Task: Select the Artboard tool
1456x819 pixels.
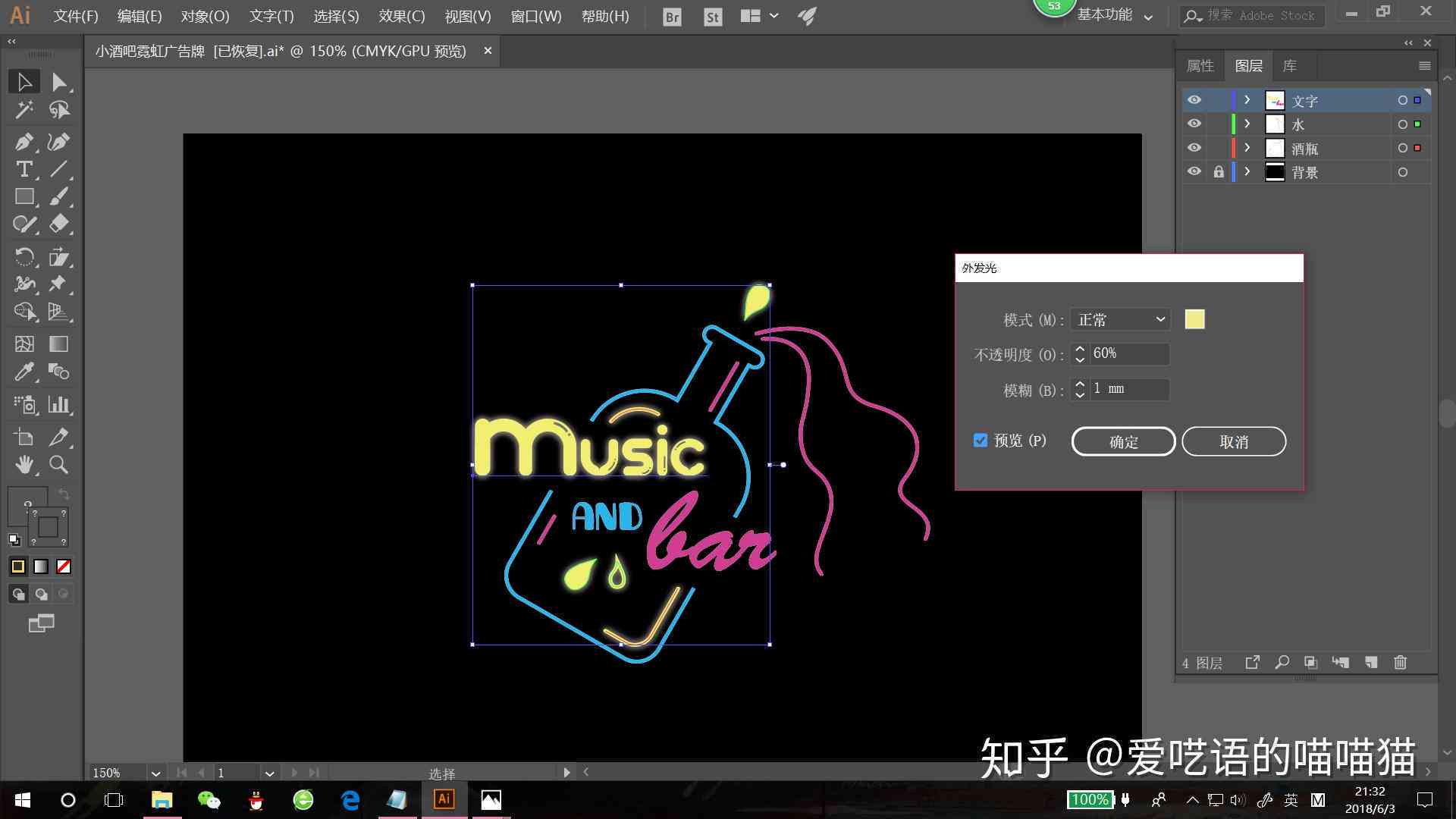Action: tap(24, 437)
